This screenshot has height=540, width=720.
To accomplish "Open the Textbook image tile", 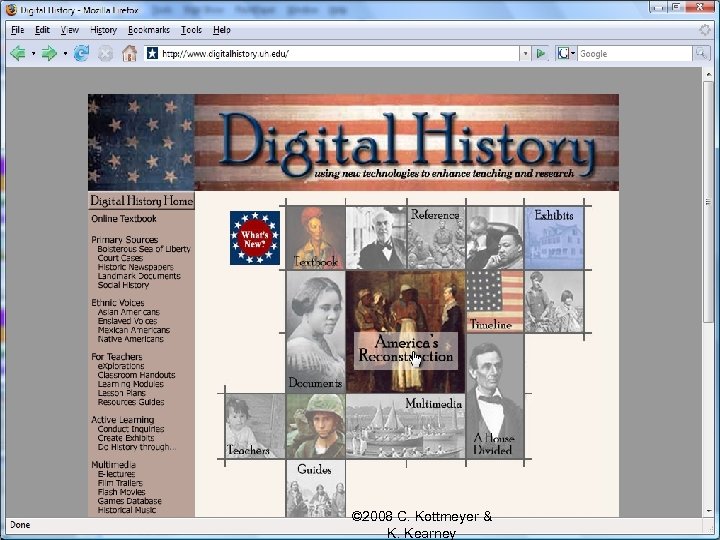I will pos(315,237).
